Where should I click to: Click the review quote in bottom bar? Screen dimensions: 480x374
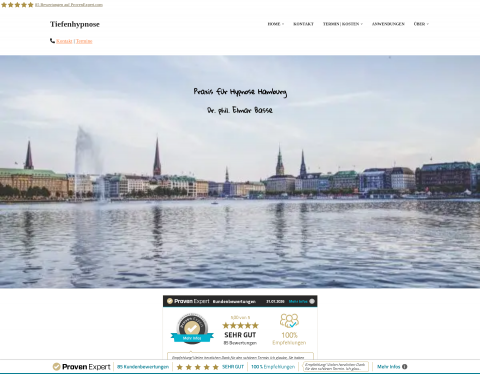335,366
